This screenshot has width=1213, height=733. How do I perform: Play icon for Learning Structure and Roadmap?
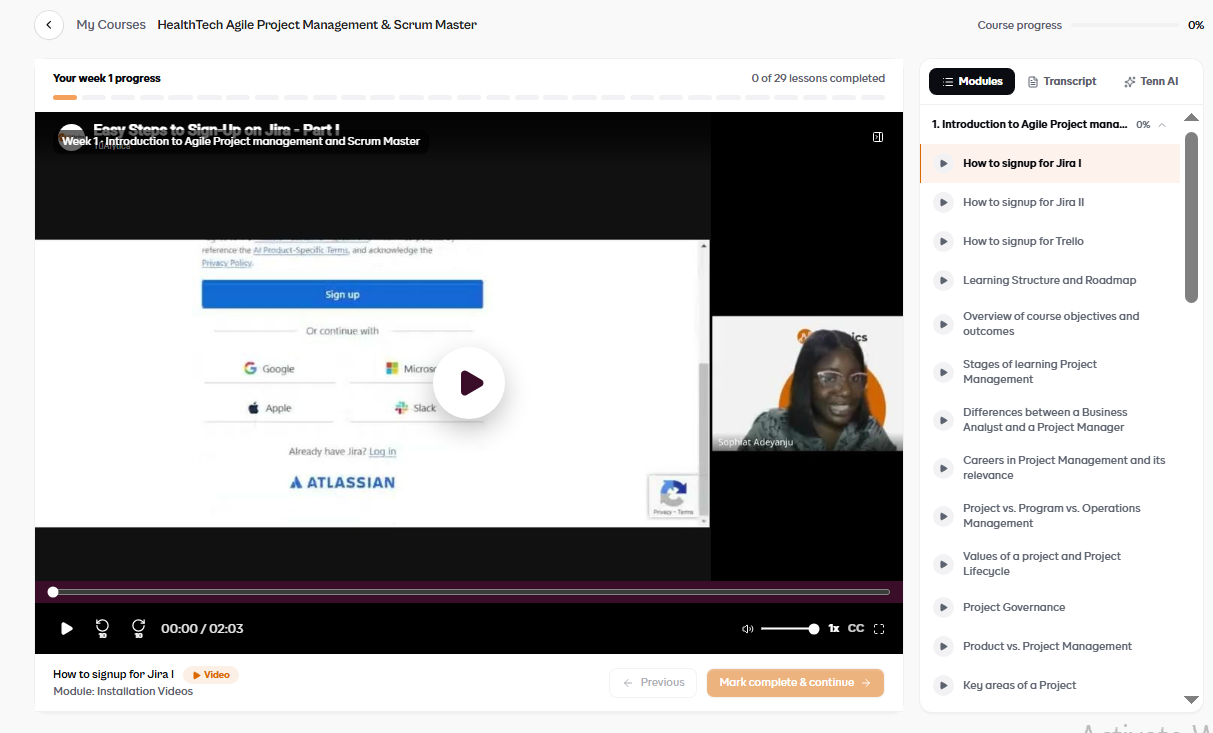click(x=943, y=280)
